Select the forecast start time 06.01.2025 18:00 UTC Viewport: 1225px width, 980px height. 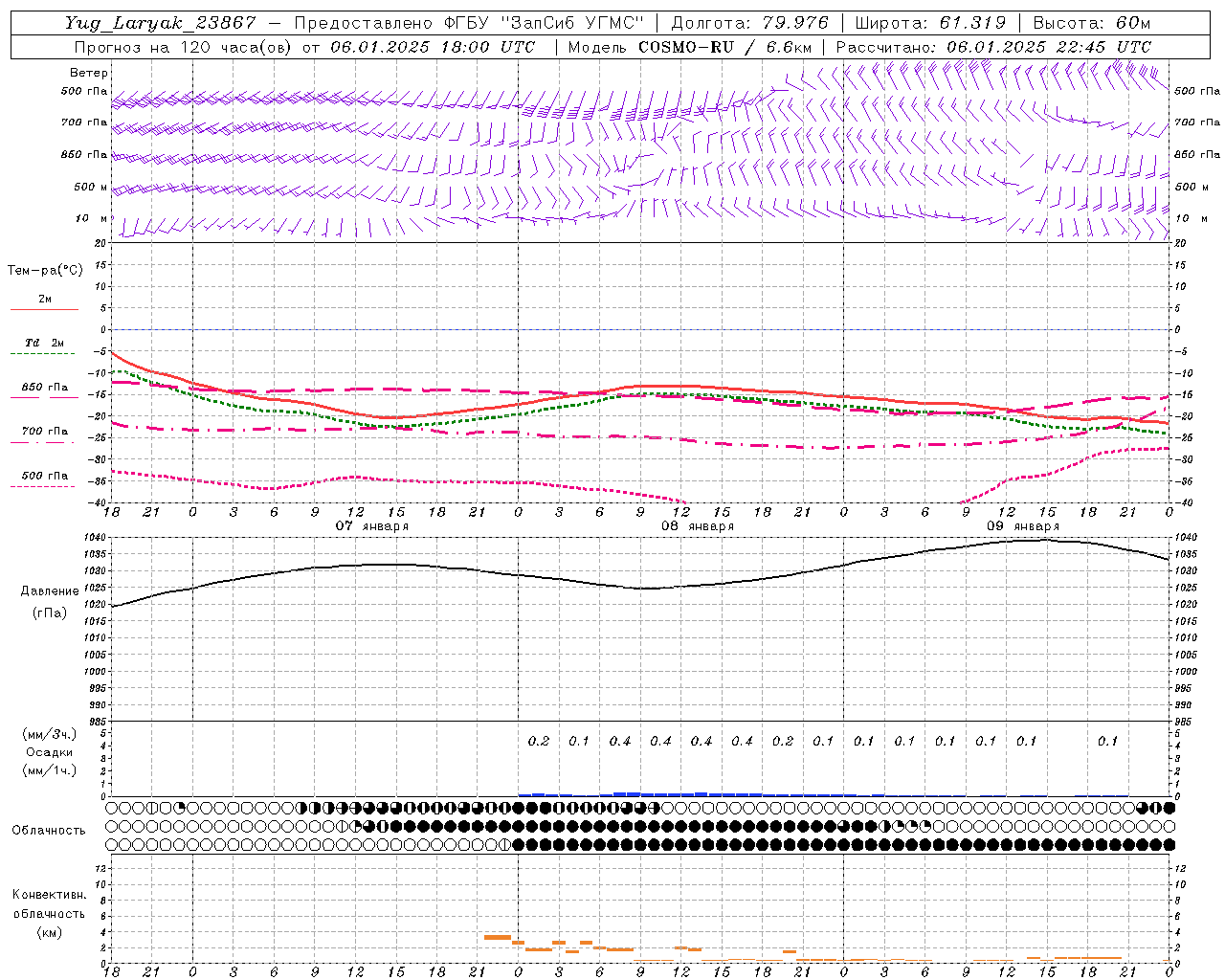tap(433, 47)
